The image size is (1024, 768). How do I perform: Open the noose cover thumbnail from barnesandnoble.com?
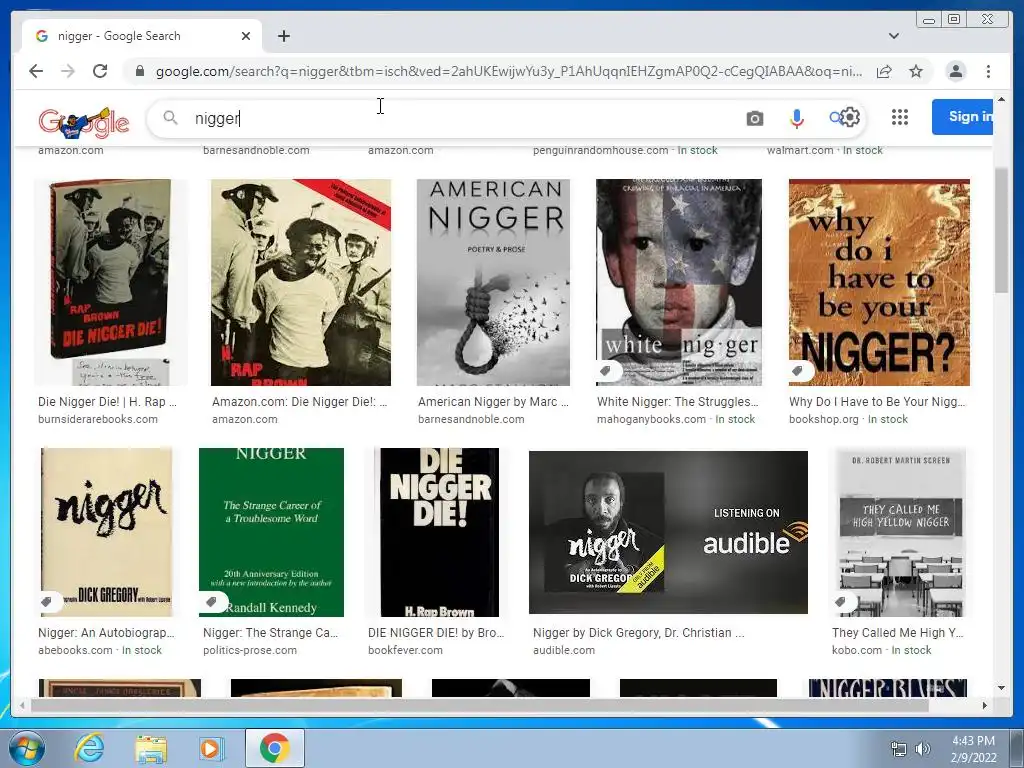click(493, 282)
